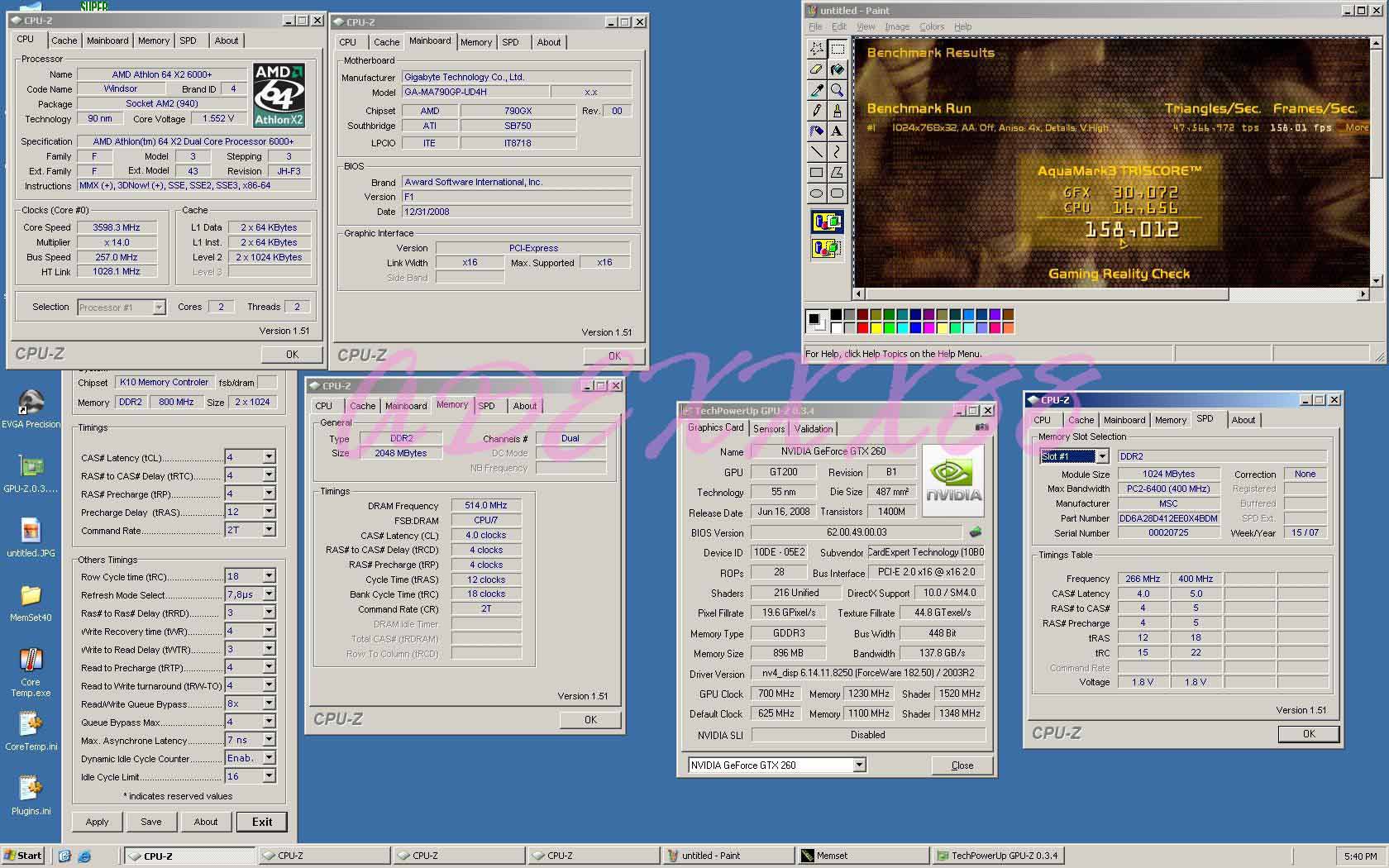
Task: Open the Refresh Mode Select dropdown
Action: pos(269,594)
